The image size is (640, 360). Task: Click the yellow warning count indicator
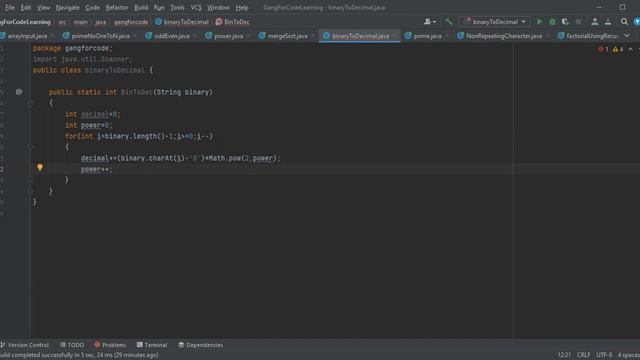[x=618, y=49]
